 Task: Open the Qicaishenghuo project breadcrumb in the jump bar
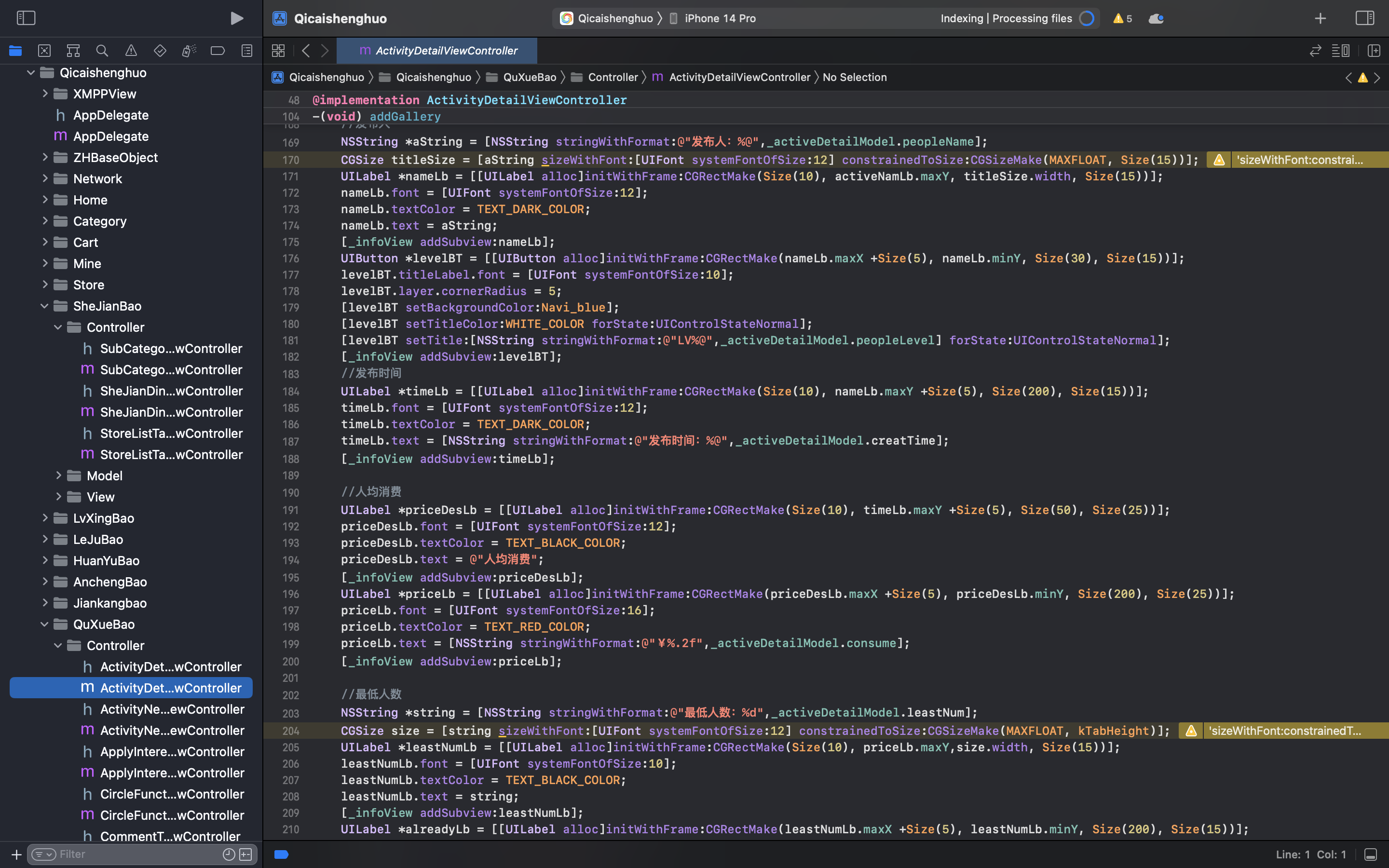click(x=318, y=77)
